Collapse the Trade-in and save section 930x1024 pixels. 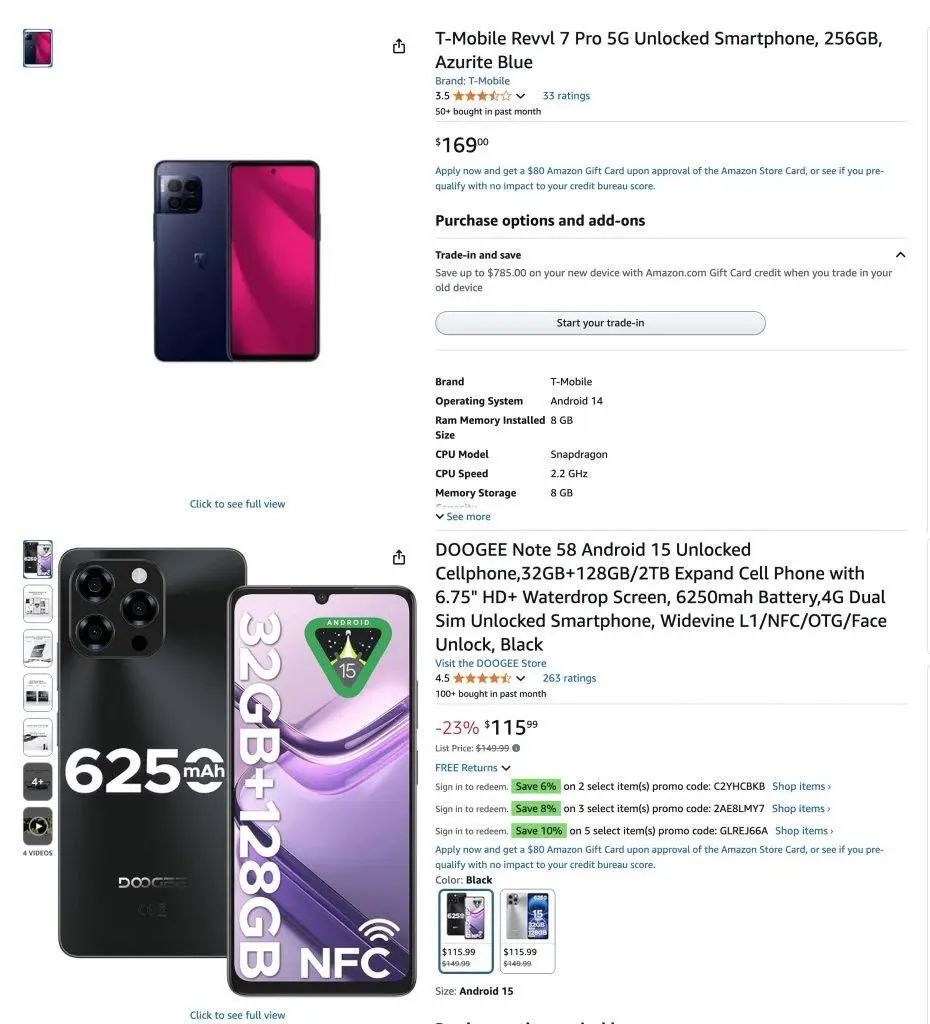[900, 255]
